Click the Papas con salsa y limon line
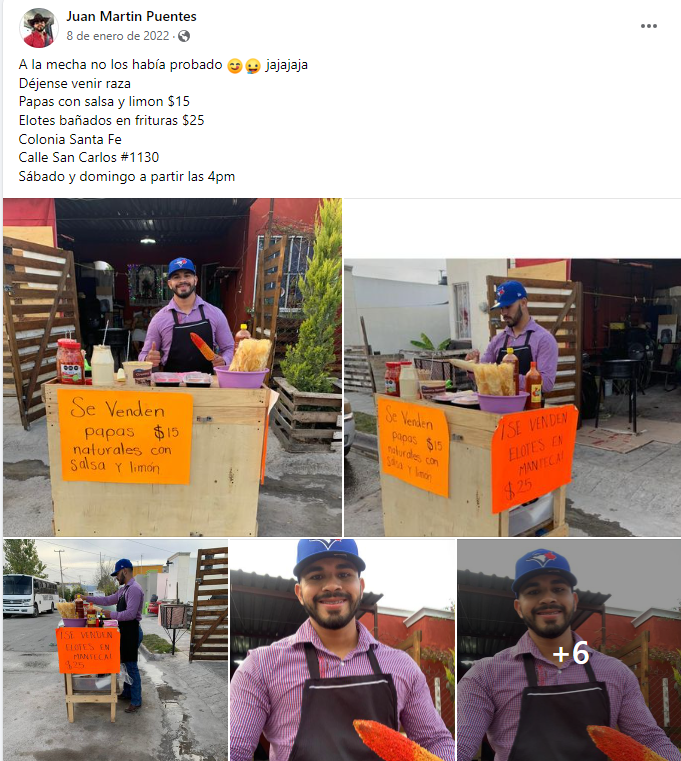Image resolution: width=681 pixels, height=761 pixels. [104, 101]
